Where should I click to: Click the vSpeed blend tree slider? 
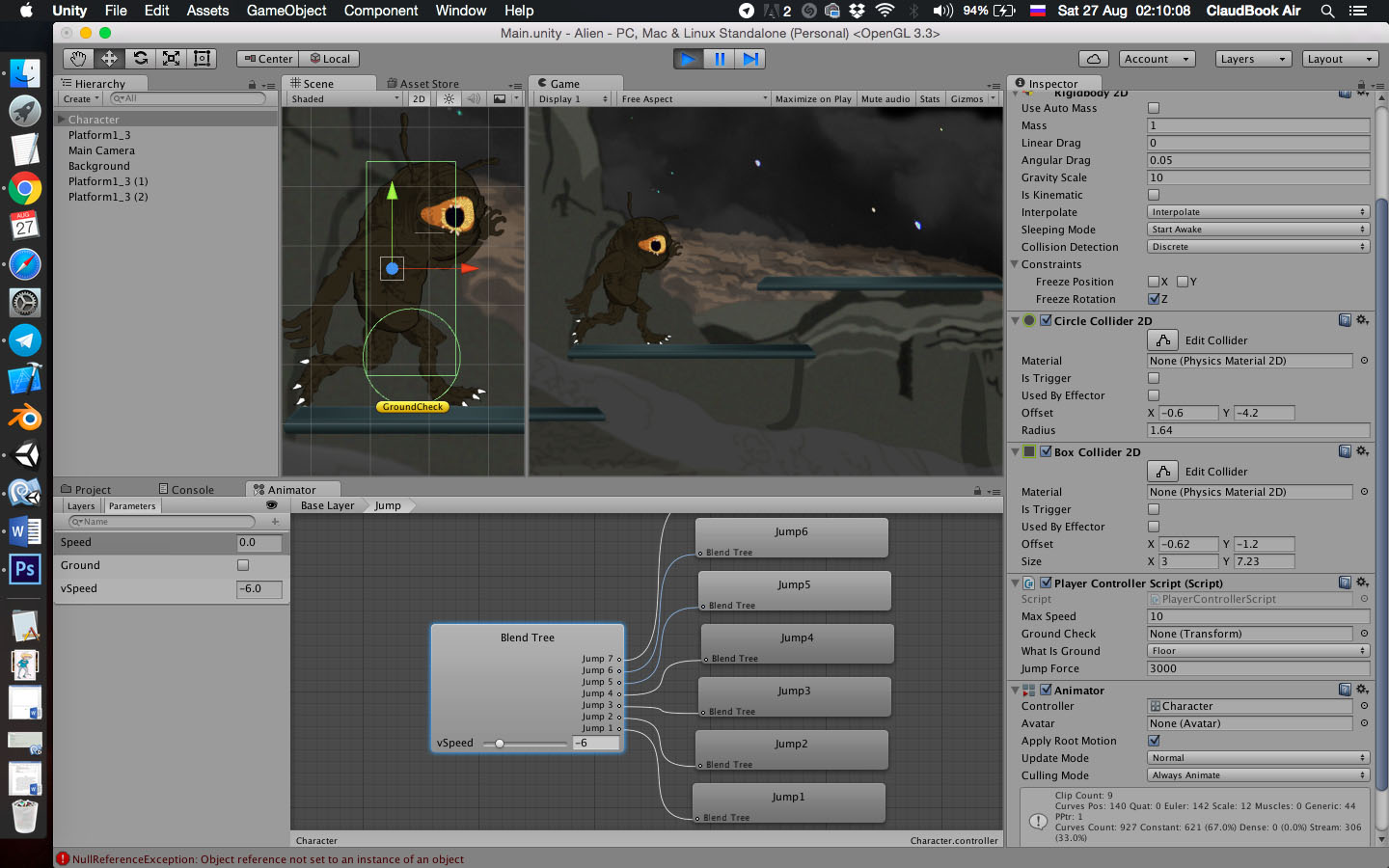(x=525, y=744)
